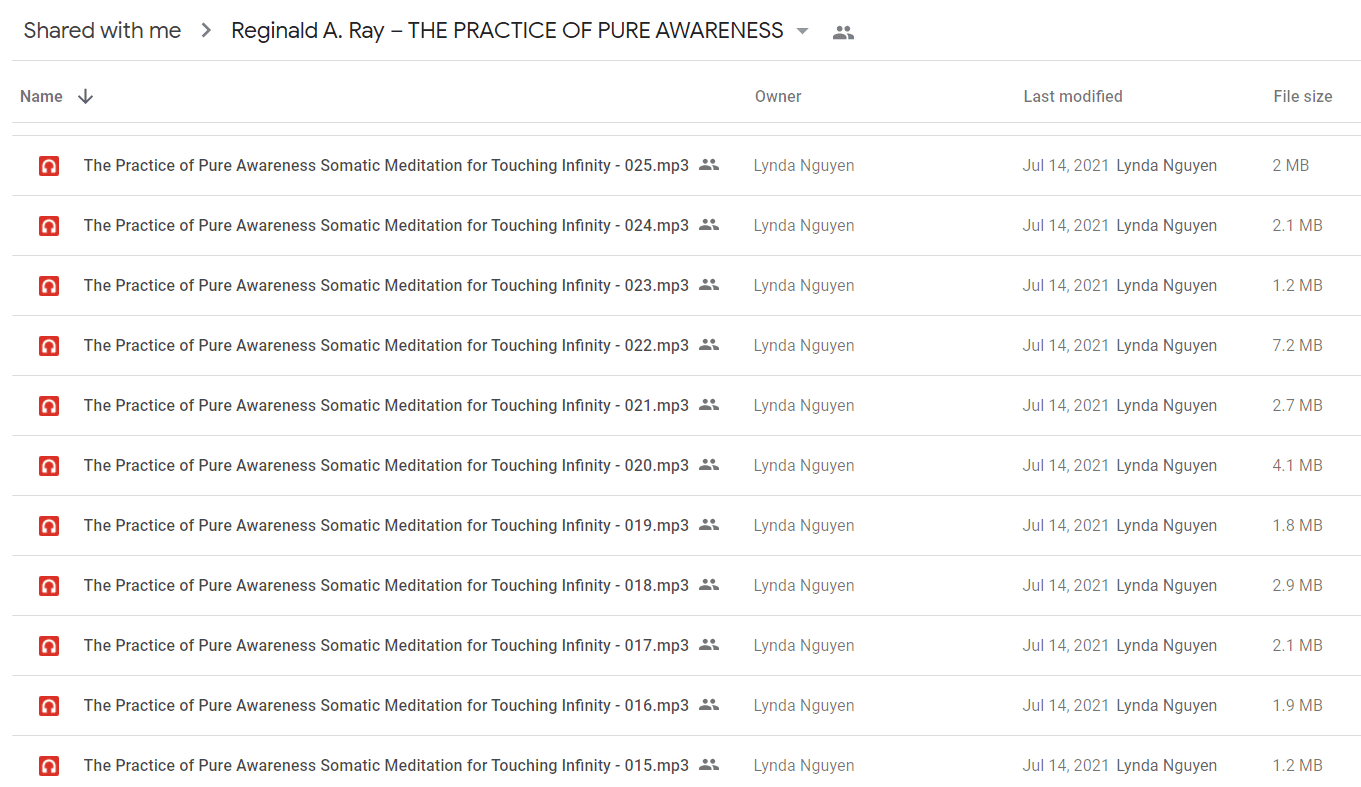The height and width of the screenshot is (787, 1361).
Task: Click the audio icon for file 025.mp3
Action: point(49,166)
